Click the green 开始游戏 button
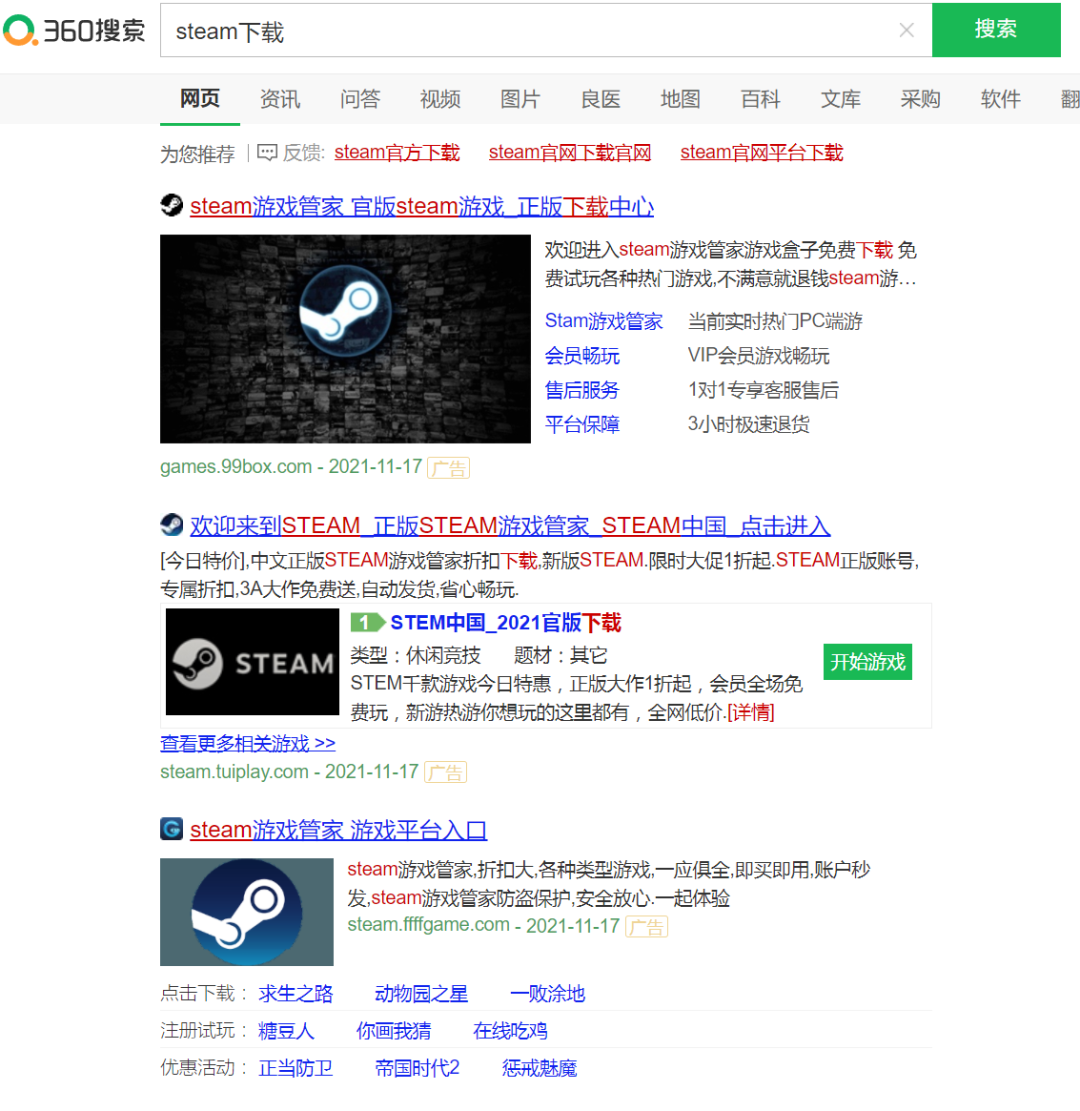This screenshot has width=1080, height=1111. pos(867,662)
